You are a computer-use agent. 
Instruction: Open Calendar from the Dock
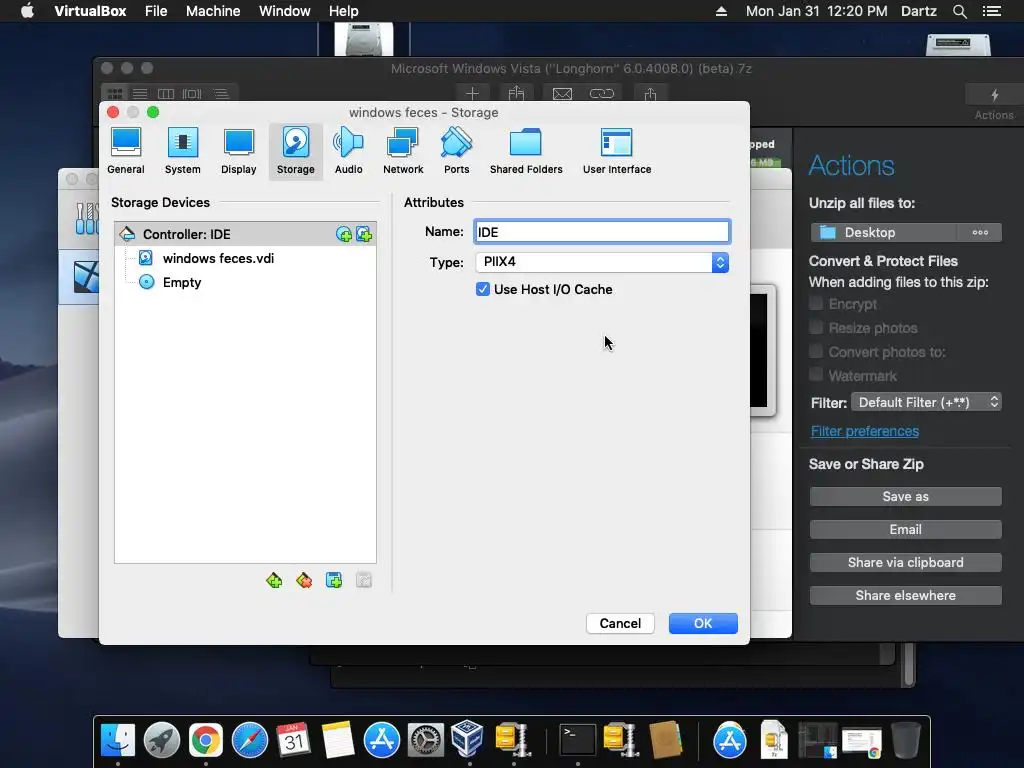pyautogui.click(x=293, y=741)
